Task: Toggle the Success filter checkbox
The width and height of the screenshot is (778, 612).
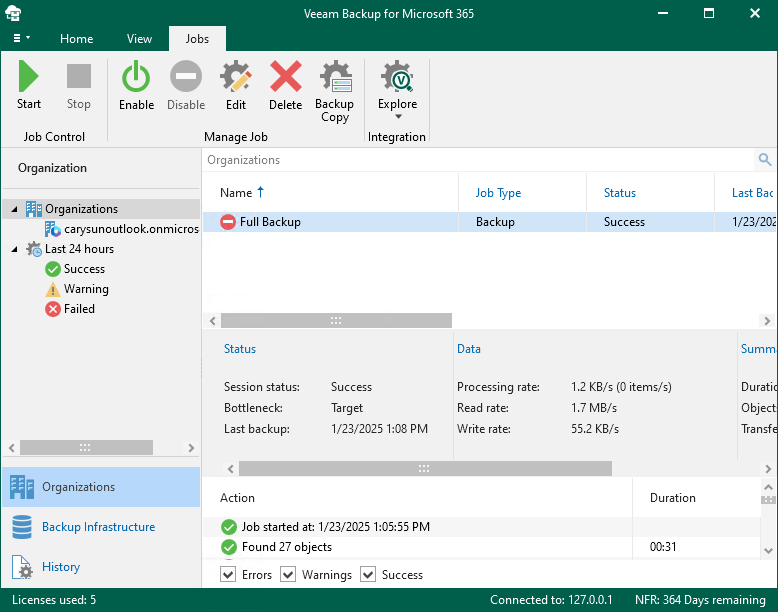Action: (368, 574)
